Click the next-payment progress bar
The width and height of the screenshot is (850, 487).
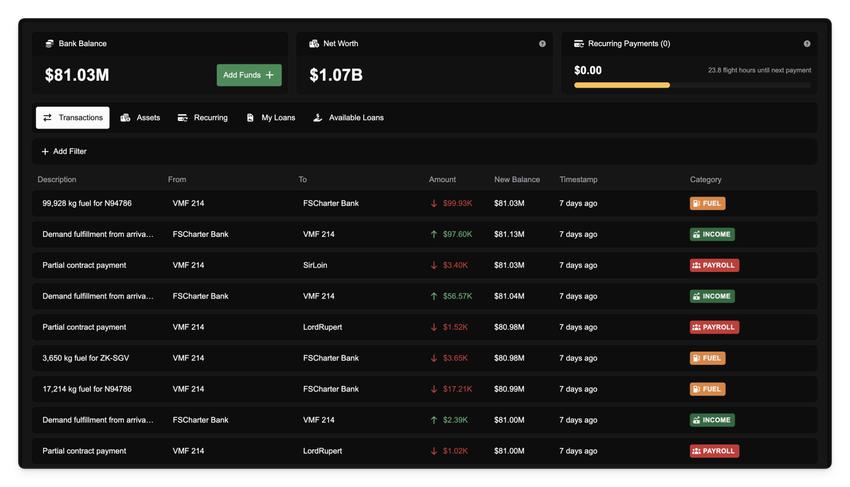click(692, 85)
